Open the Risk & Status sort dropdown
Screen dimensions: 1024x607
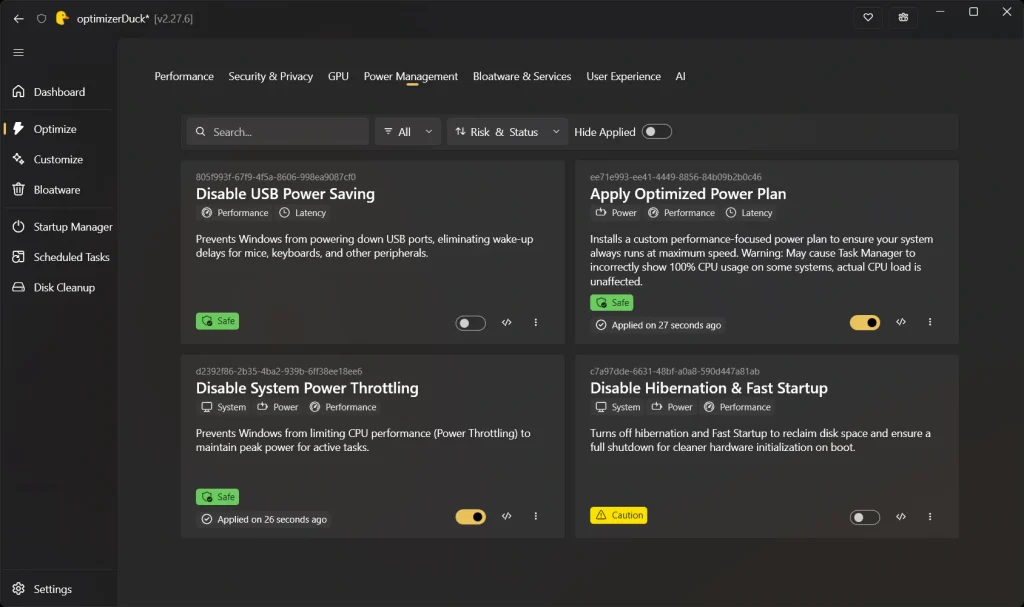click(507, 131)
